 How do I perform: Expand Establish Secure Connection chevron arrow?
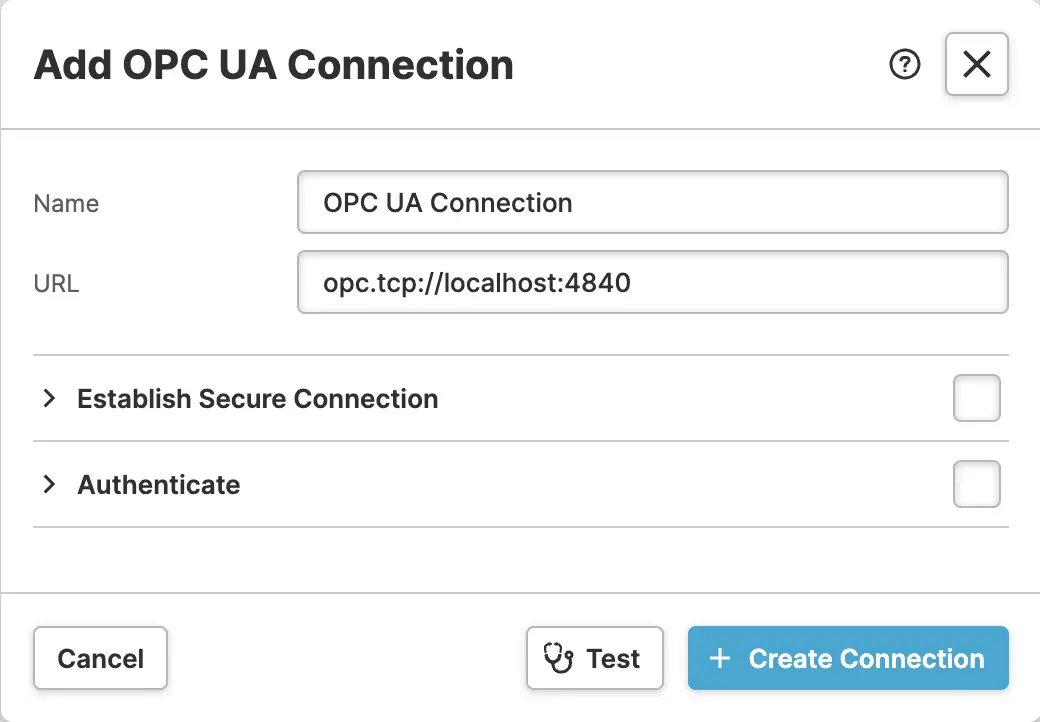coord(48,399)
